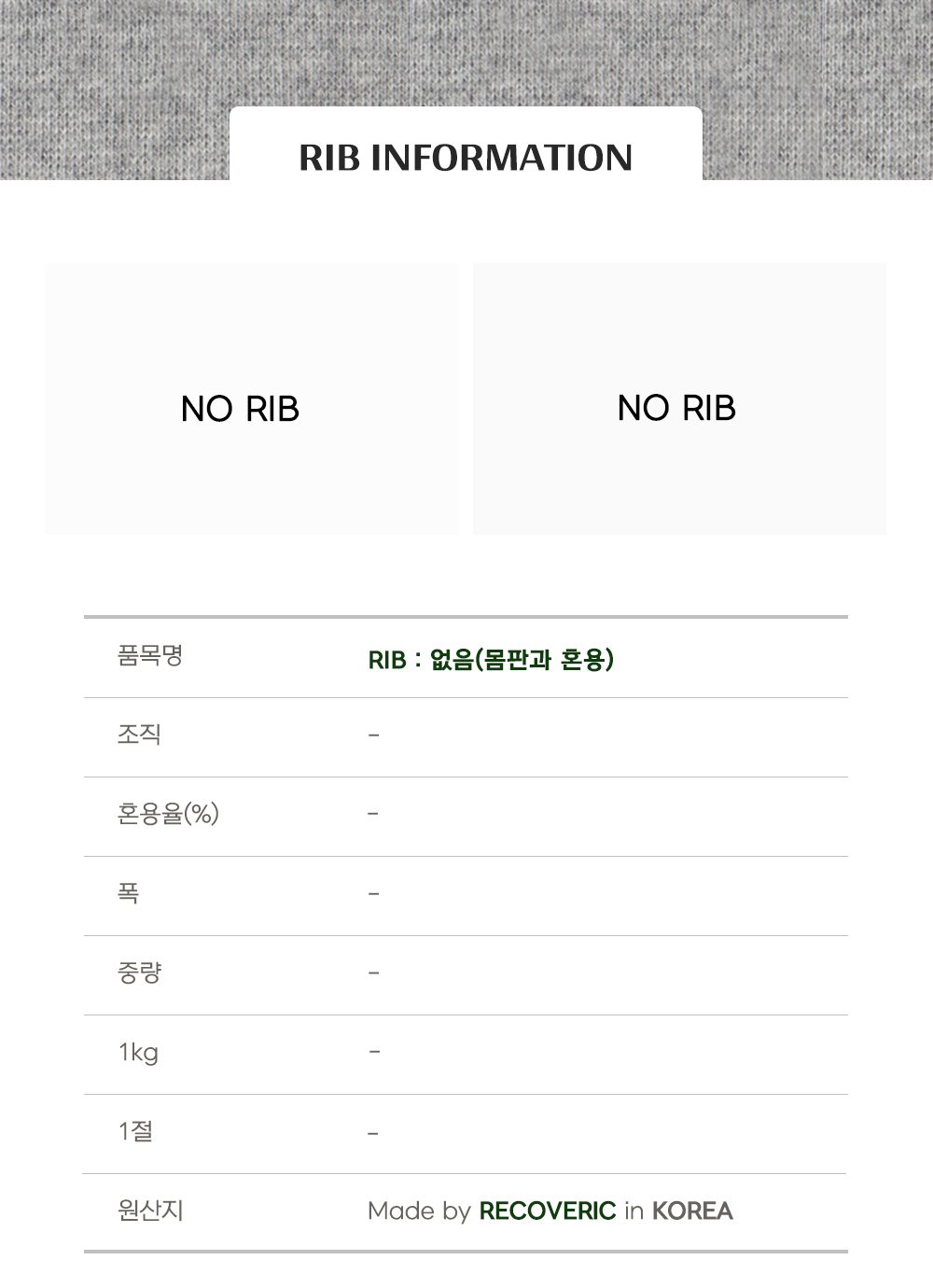
Task: Click the KOREA origin text
Action: pyautogui.click(x=692, y=1211)
